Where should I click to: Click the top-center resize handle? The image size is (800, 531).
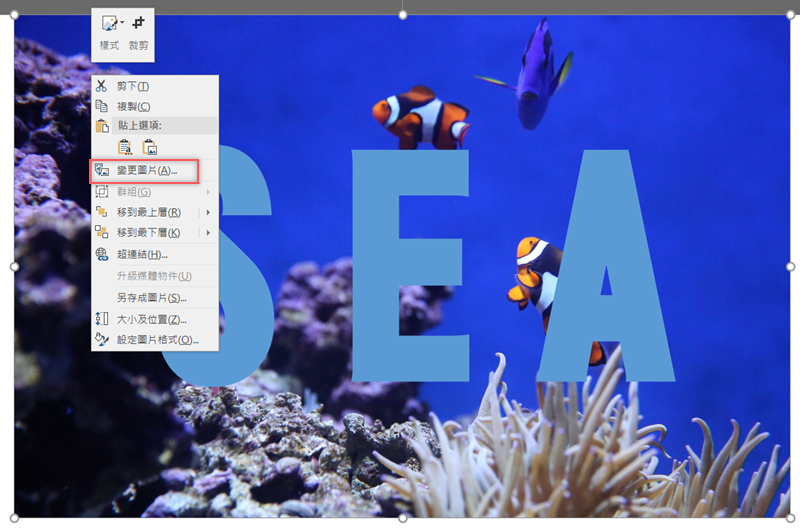point(403,15)
